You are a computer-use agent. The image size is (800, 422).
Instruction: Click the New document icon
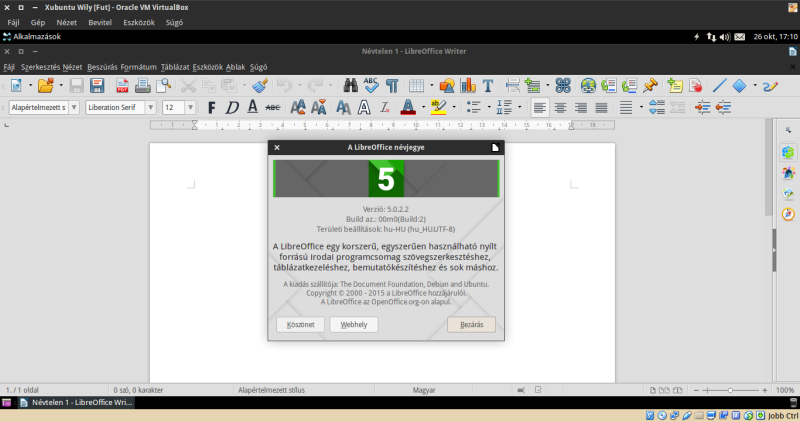[16, 85]
